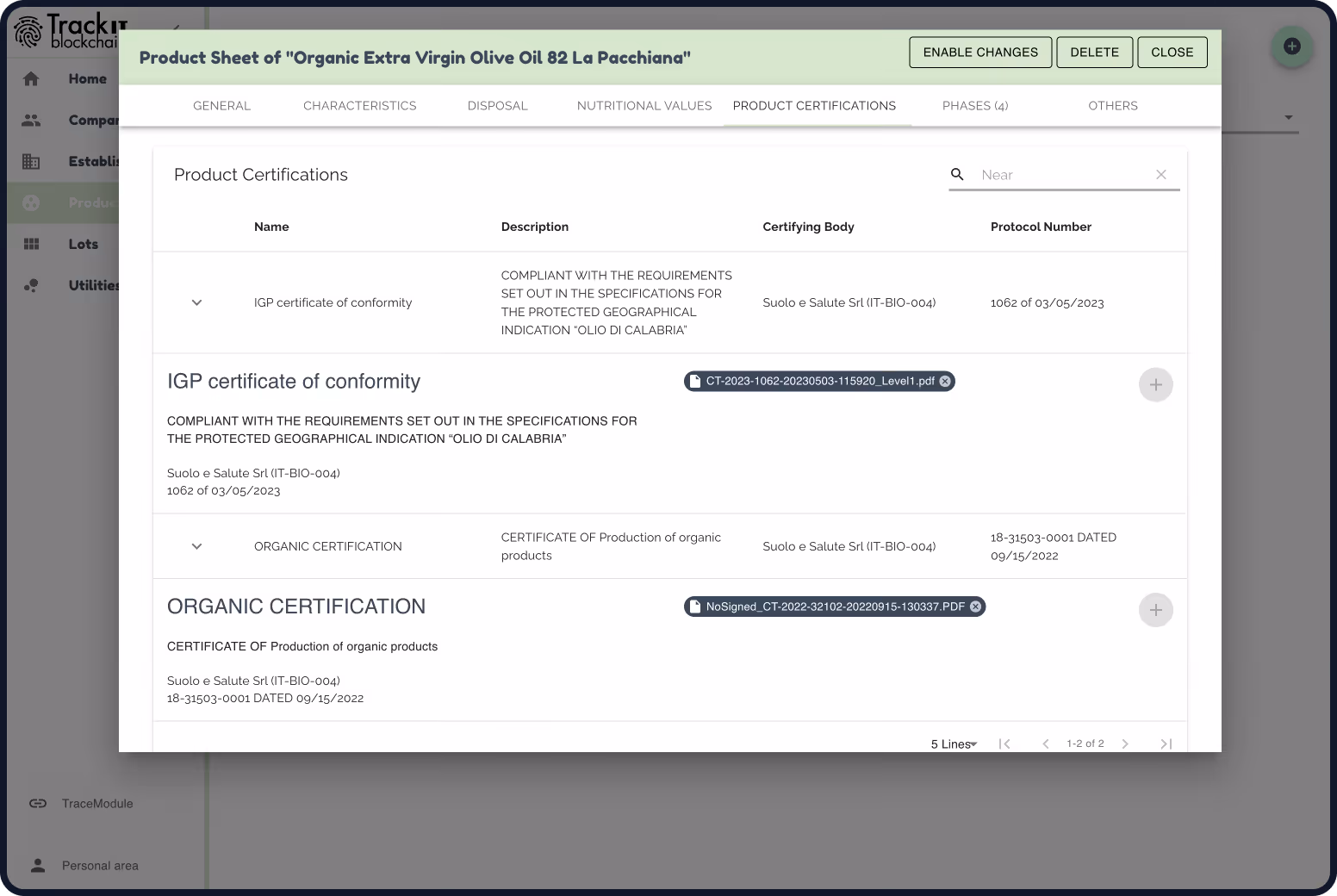Go to previous page of table
This screenshot has height=896, width=1337.
[1046, 744]
